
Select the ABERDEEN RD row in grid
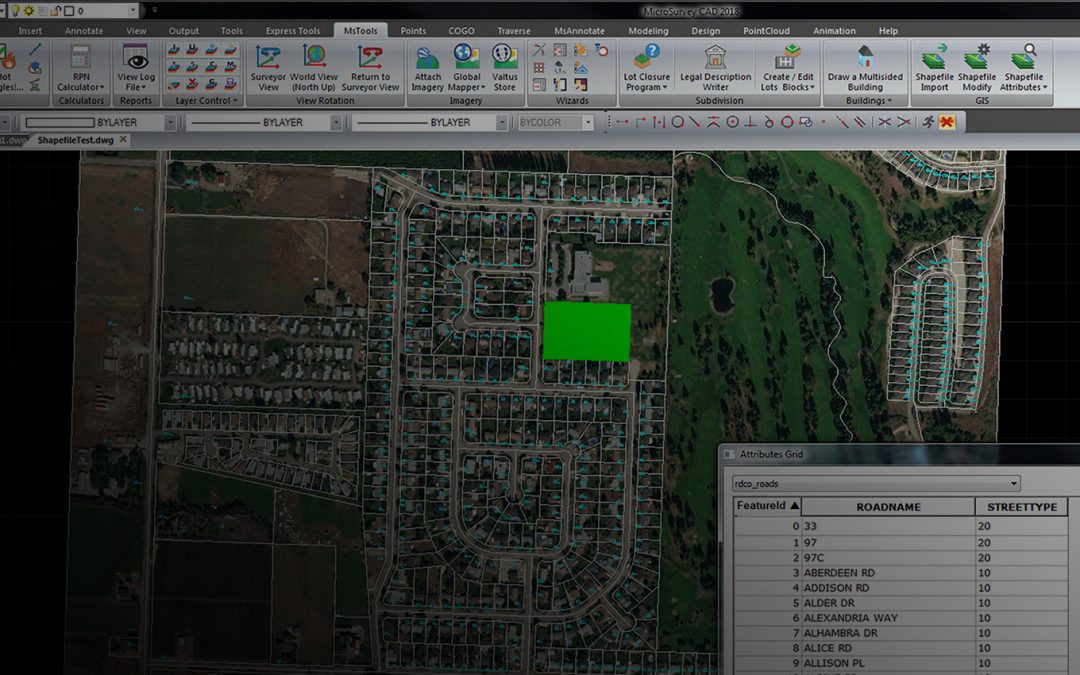[x=839, y=573]
